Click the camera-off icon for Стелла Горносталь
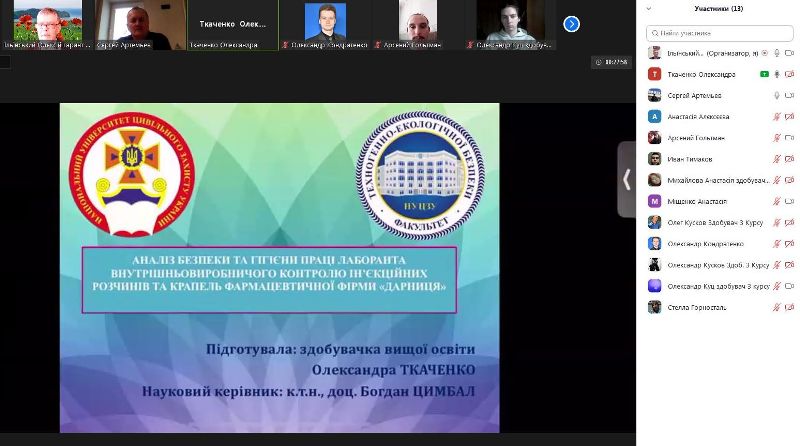The height and width of the screenshot is (446, 800). tap(789, 307)
